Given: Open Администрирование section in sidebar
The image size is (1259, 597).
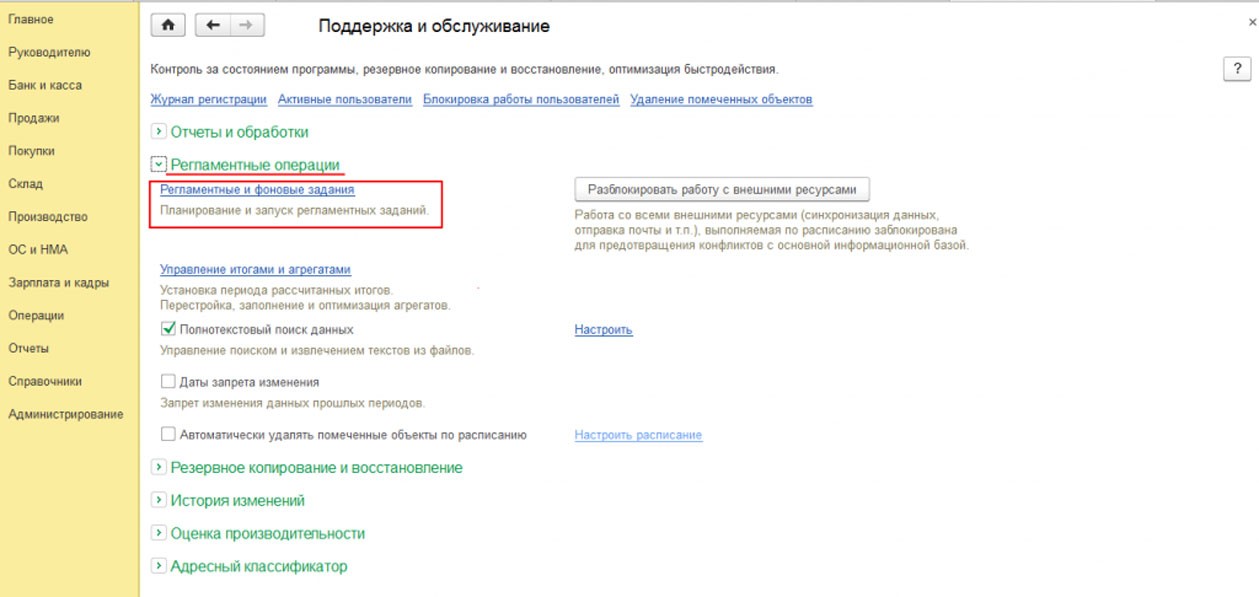Looking at the screenshot, I should [66, 415].
